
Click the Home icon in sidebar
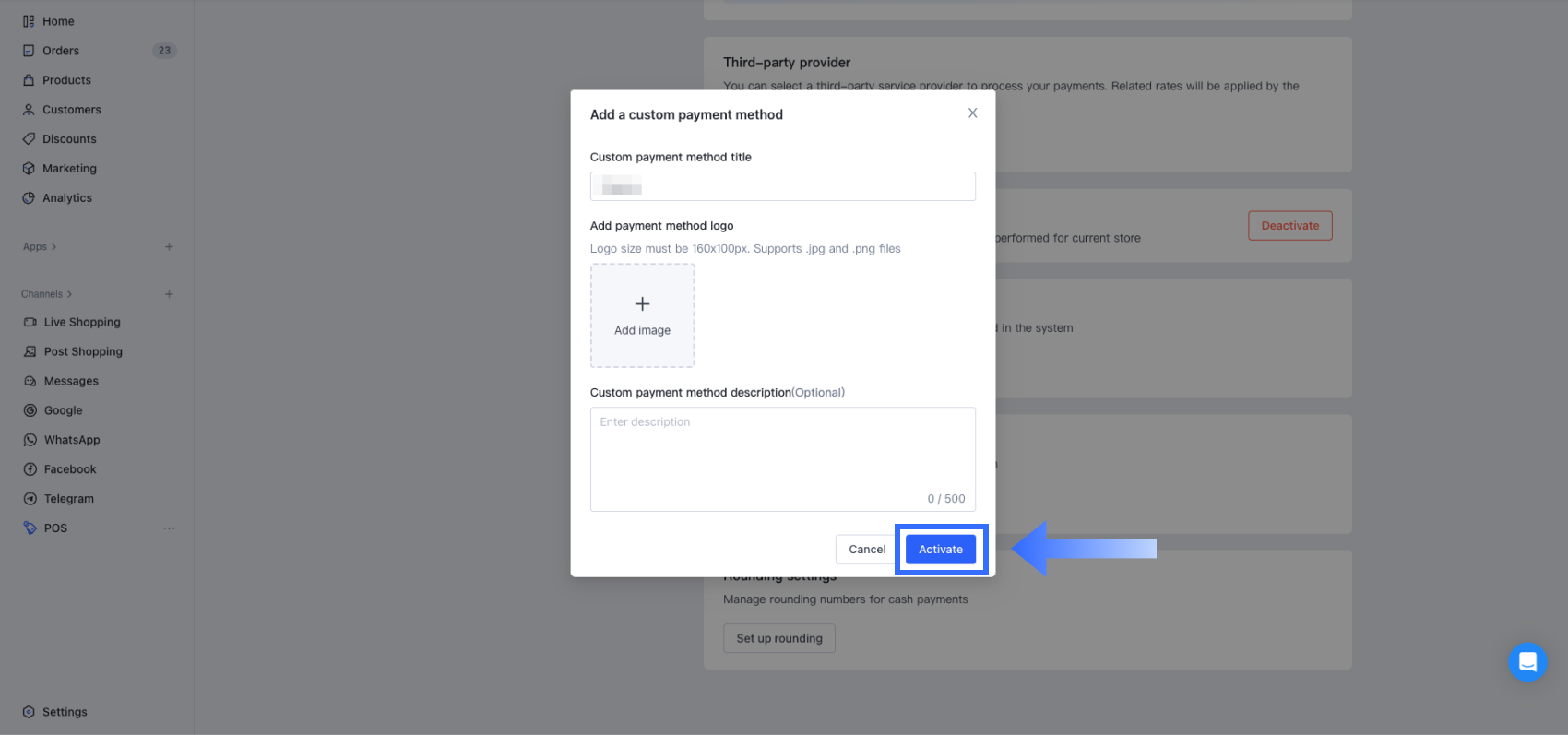coord(29,21)
